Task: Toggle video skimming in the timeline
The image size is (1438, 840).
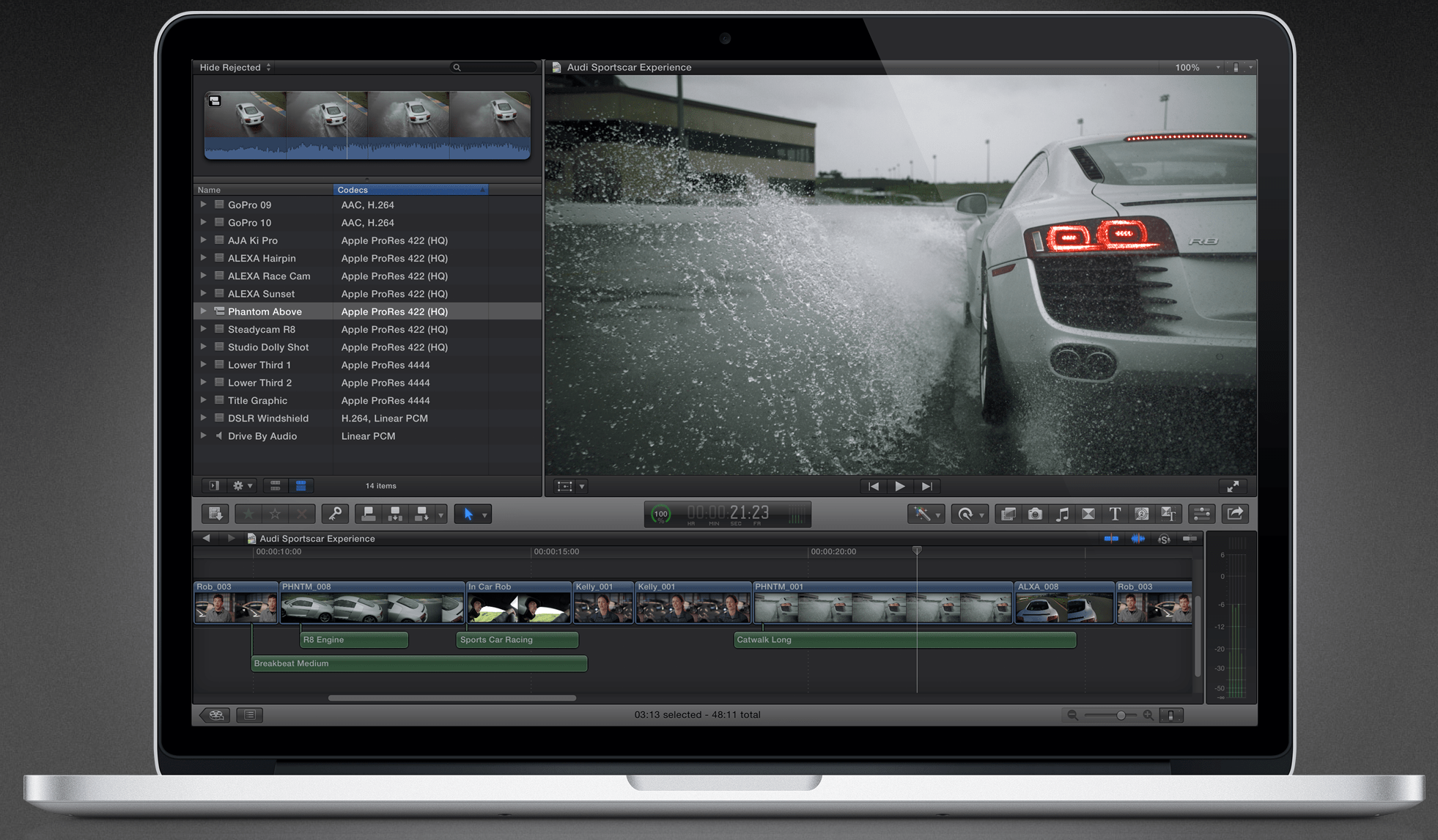Action: pos(1111,539)
